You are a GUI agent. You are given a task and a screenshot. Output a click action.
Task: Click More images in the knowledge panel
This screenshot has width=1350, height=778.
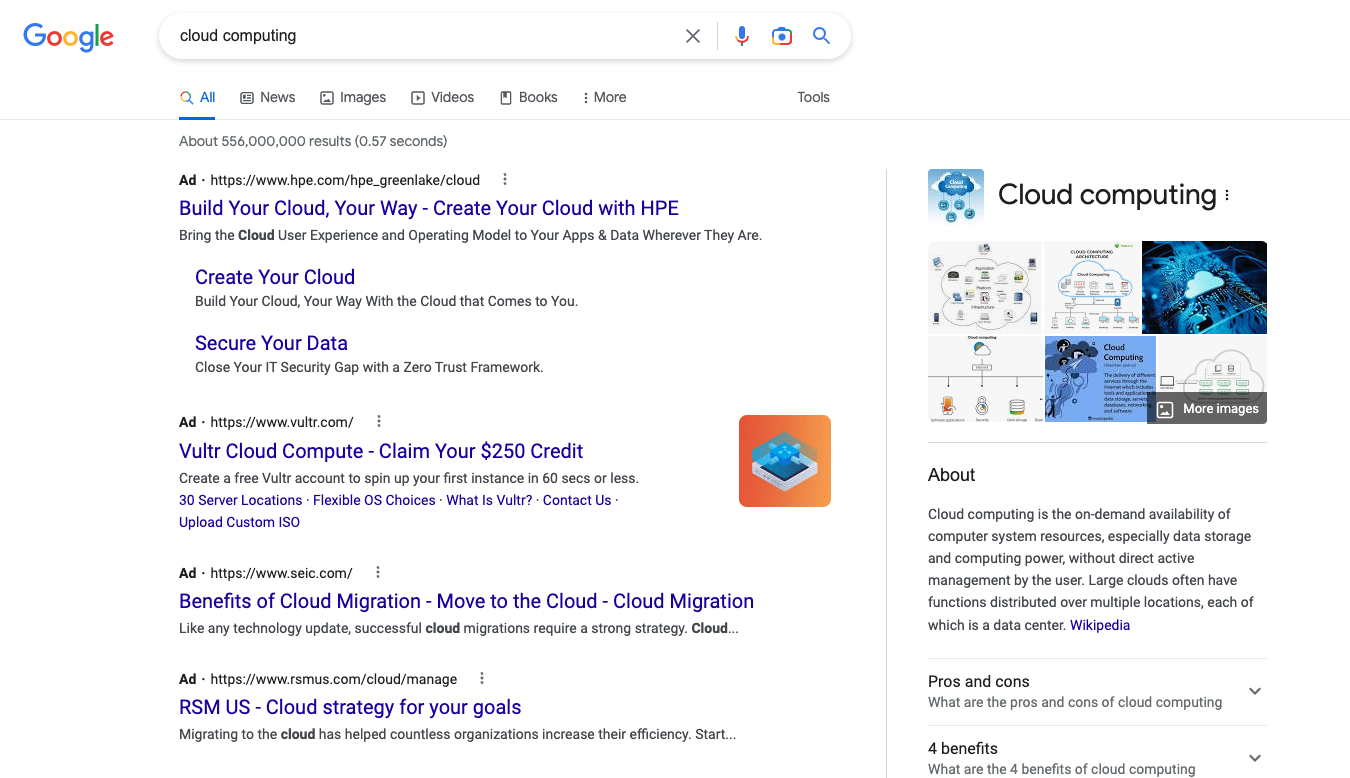tap(1207, 409)
